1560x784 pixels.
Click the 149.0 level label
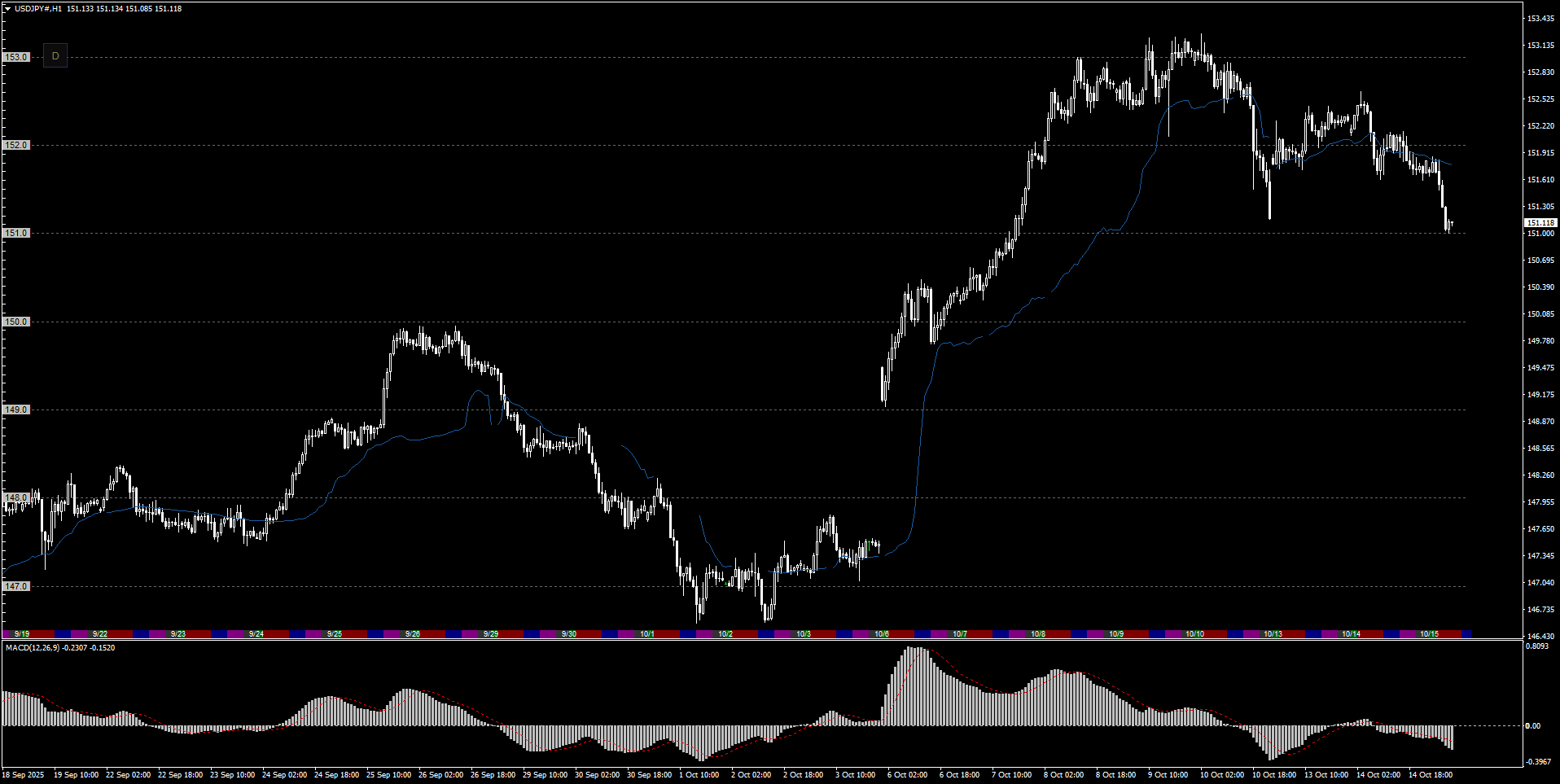(x=16, y=410)
